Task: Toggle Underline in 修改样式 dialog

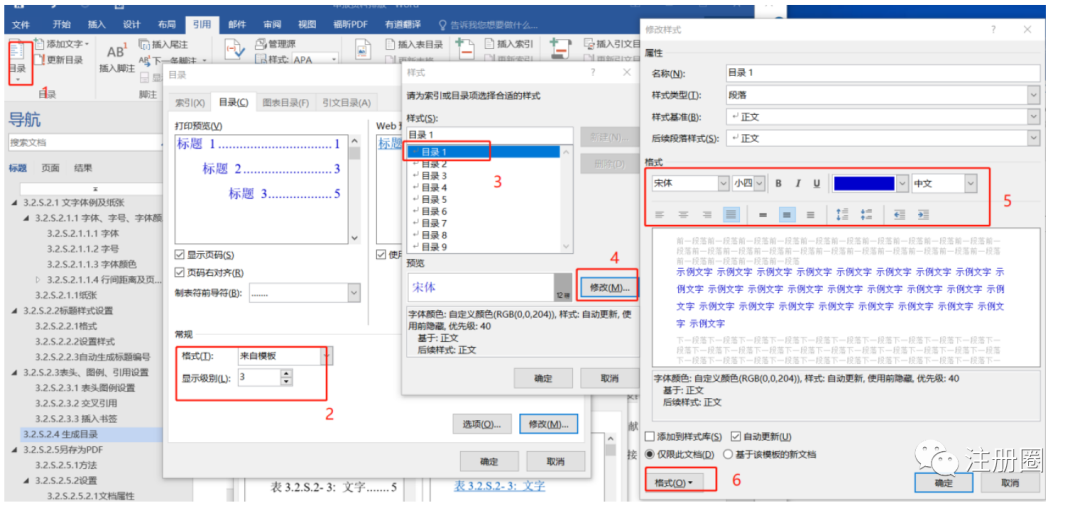Action: [x=816, y=184]
